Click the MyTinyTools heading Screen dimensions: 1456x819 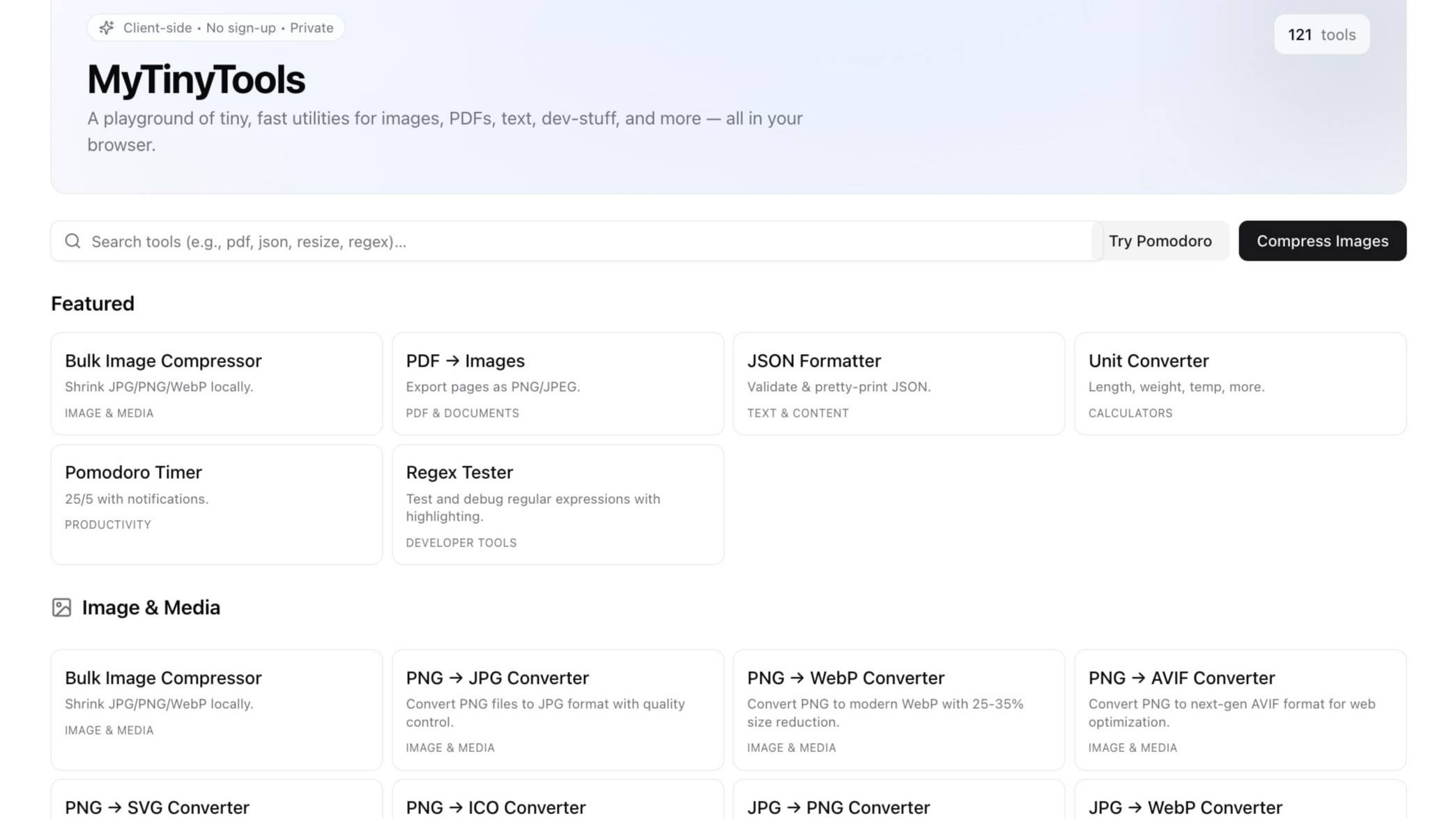(x=196, y=79)
